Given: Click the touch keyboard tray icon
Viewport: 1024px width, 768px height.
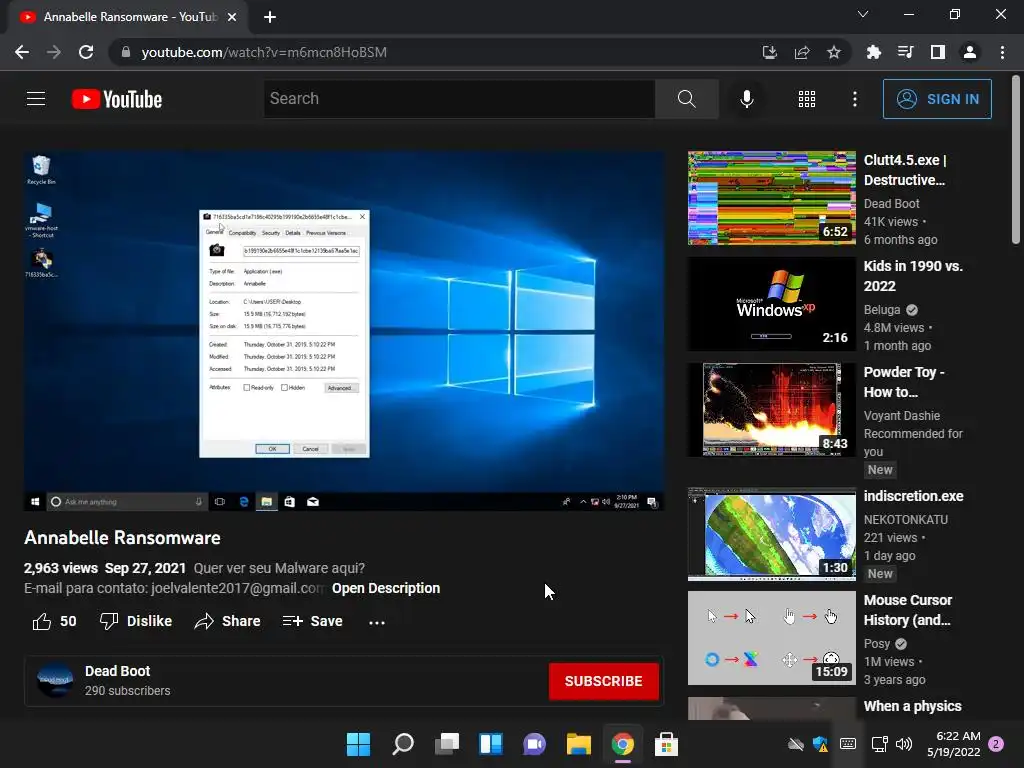Looking at the screenshot, I should [848, 744].
